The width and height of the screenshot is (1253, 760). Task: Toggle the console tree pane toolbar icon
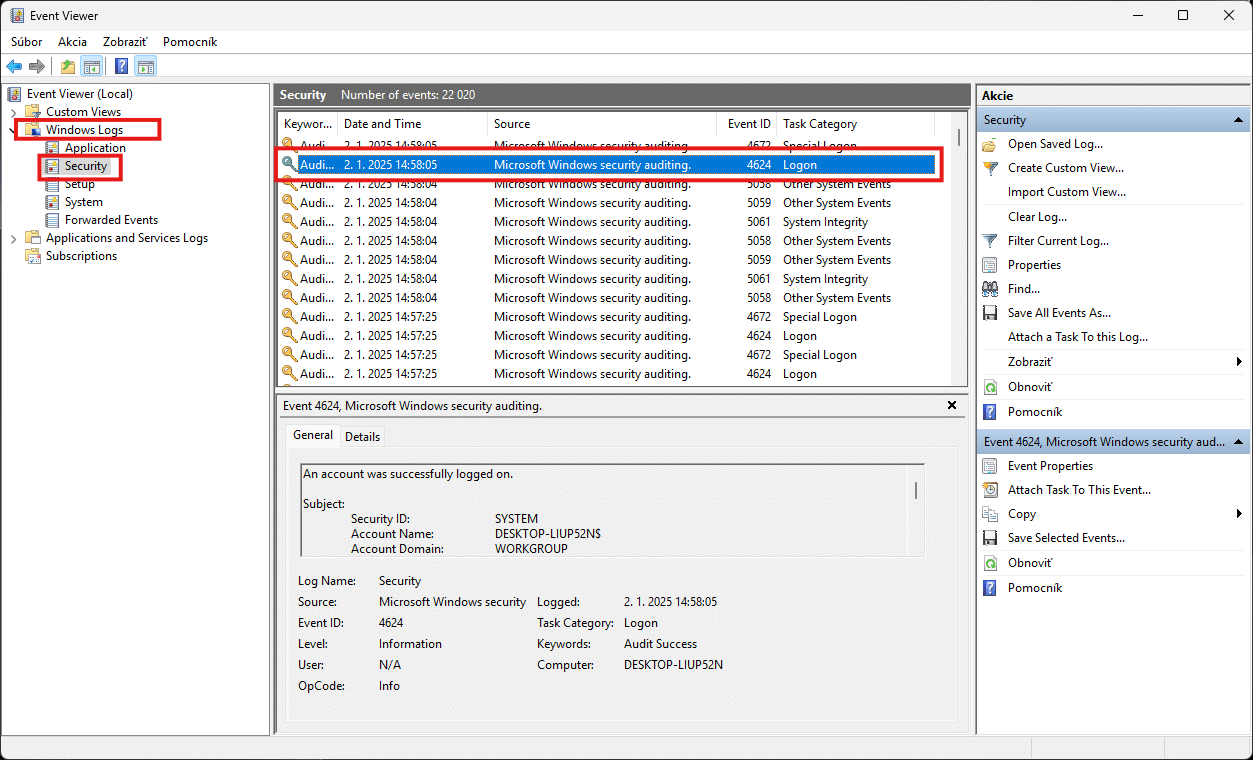(x=92, y=67)
